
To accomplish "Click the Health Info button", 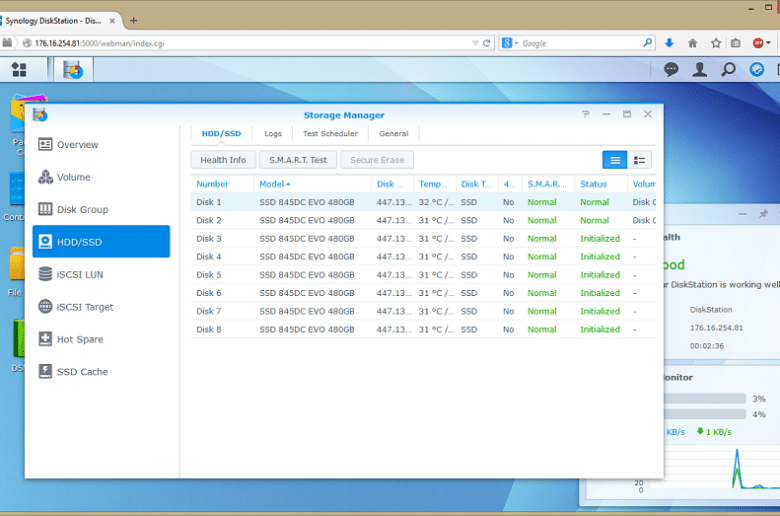I will coord(223,160).
